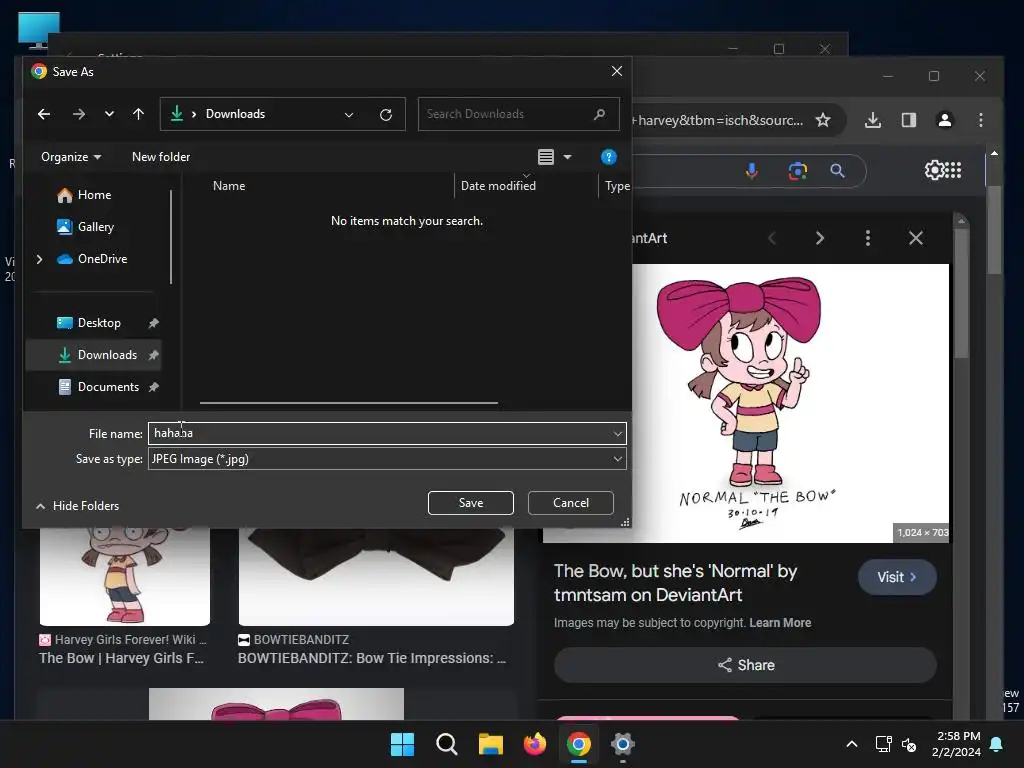Open the Chrome profile icon

944,120
